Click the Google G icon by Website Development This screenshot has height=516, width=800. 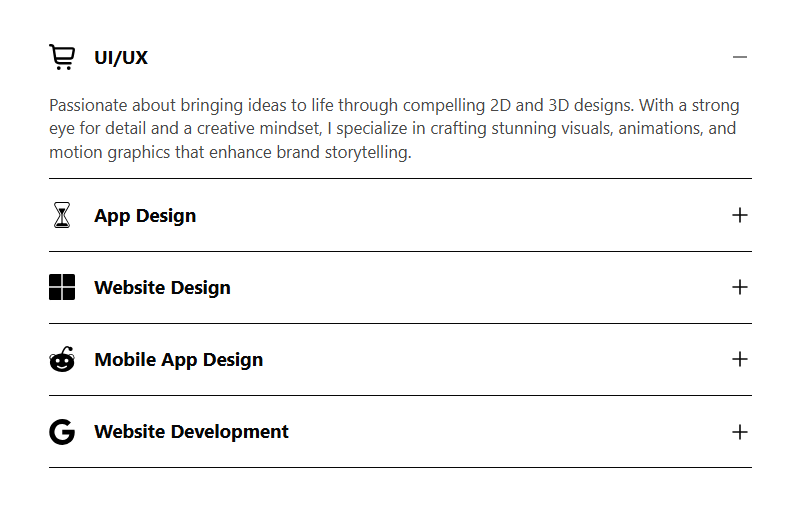pos(62,432)
